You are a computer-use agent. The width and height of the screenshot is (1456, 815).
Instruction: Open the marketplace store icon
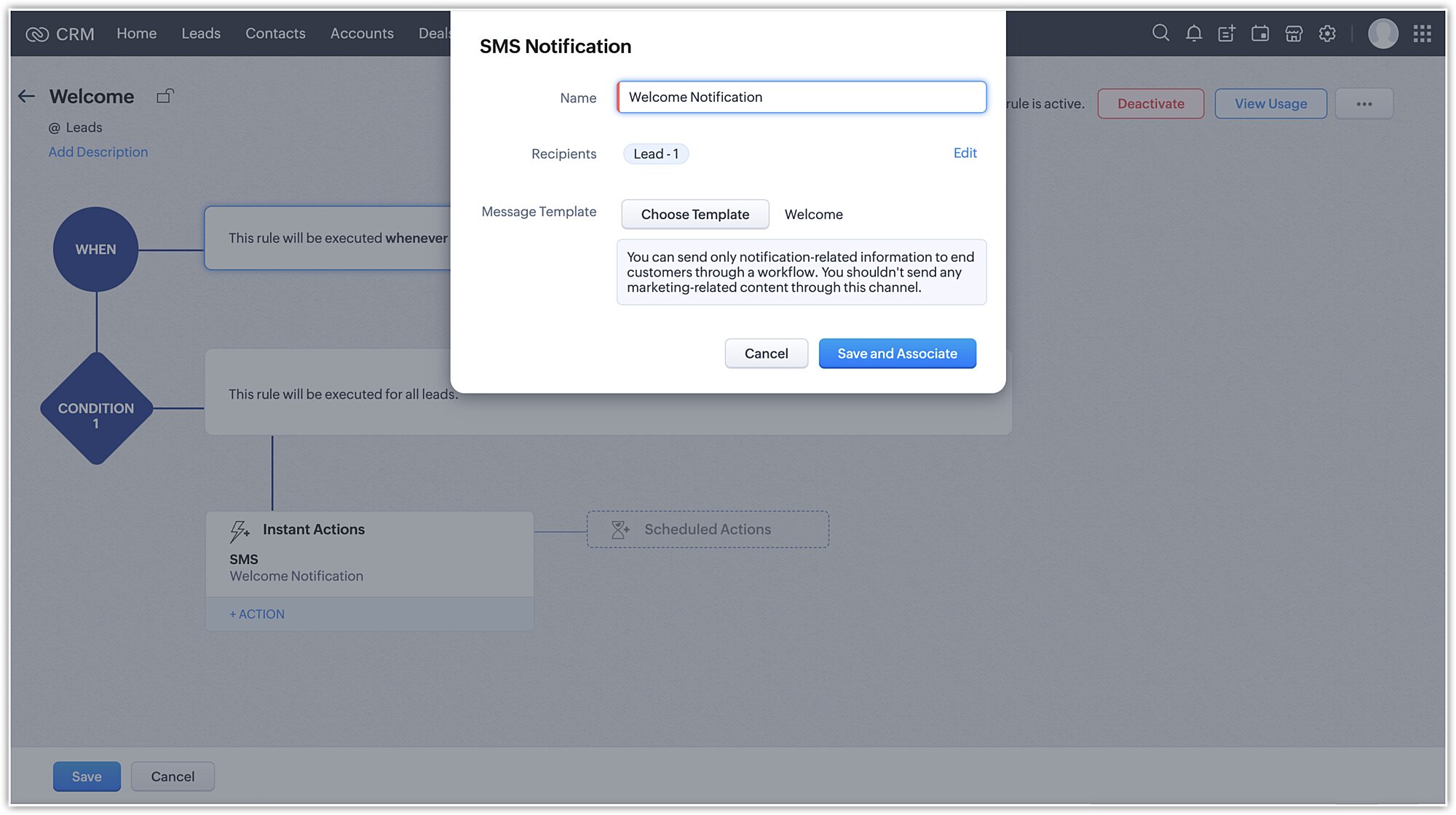click(x=1294, y=33)
